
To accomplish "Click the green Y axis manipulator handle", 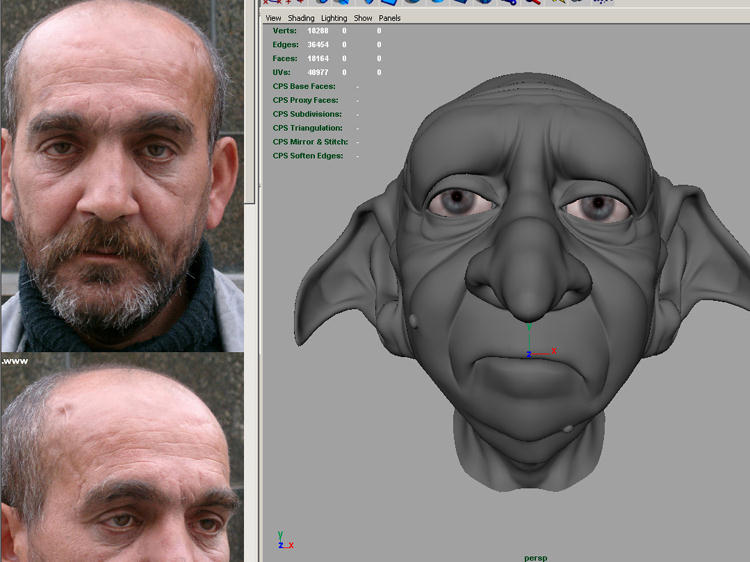I will point(530,327).
